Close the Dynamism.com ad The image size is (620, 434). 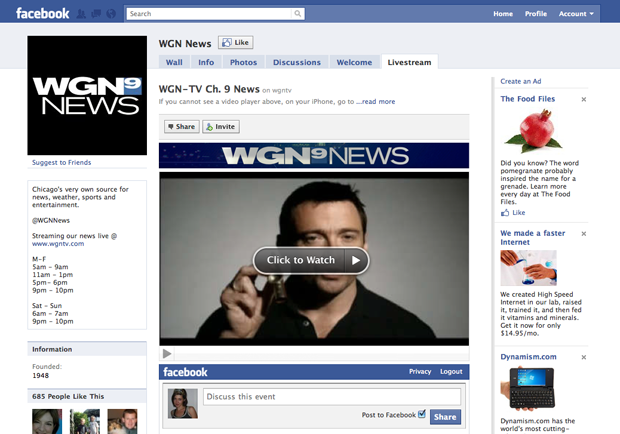584,357
